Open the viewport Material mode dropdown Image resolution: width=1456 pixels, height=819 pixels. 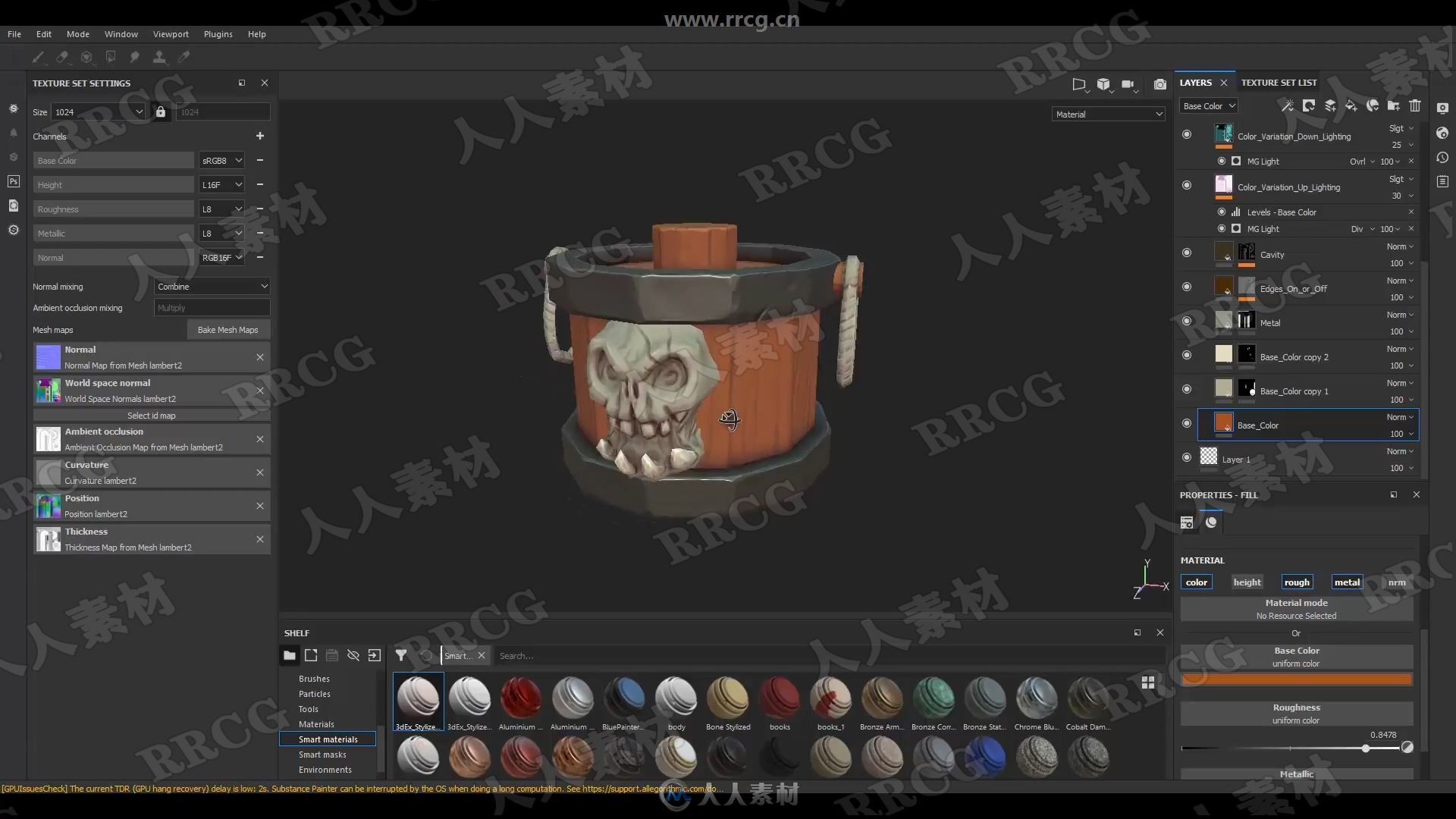pyautogui.click(x=1109, y=115)
